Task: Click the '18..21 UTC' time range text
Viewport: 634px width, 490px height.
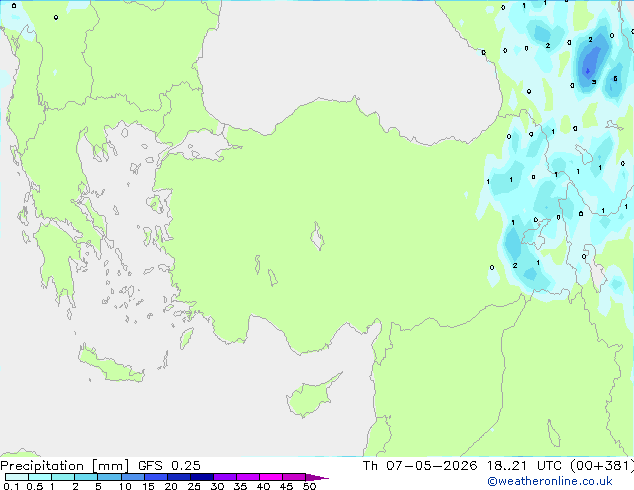Action: click(524, 466)
